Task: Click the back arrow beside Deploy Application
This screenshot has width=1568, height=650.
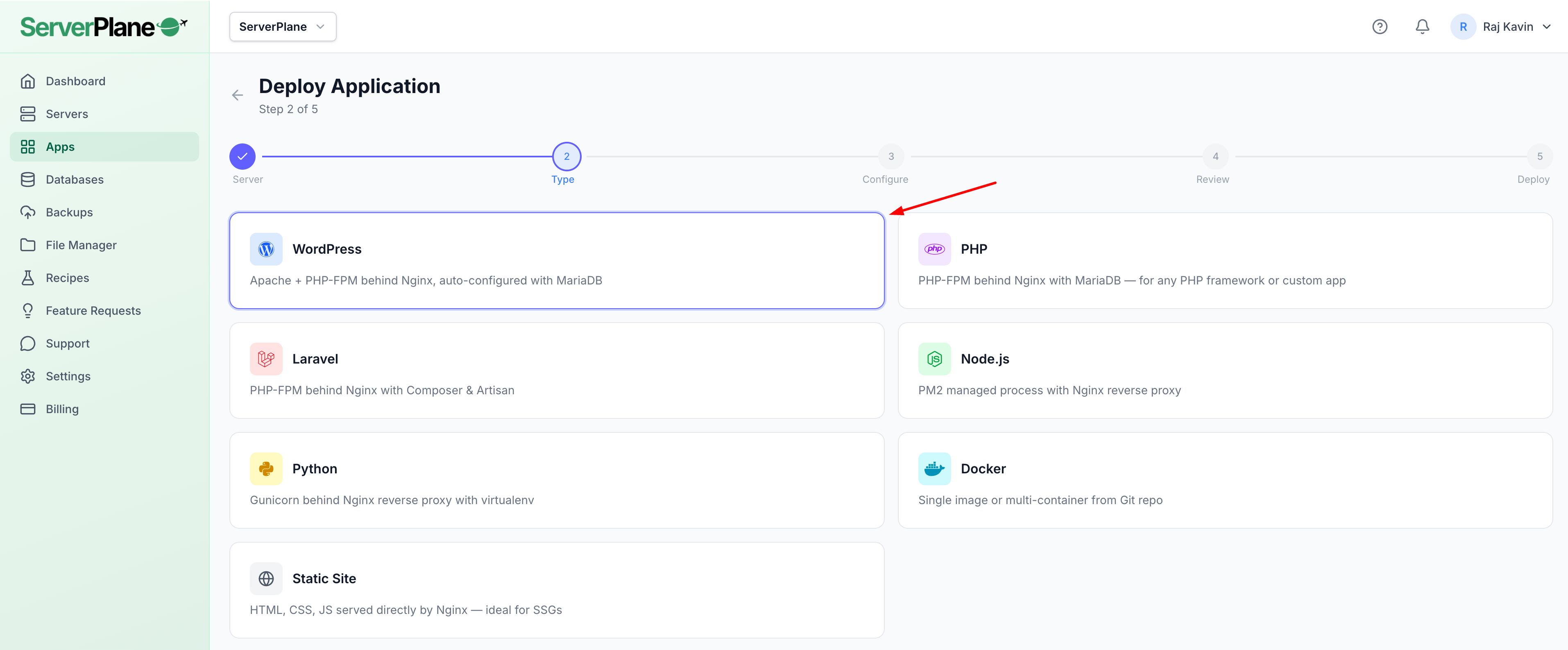Action: coord(238,95)
